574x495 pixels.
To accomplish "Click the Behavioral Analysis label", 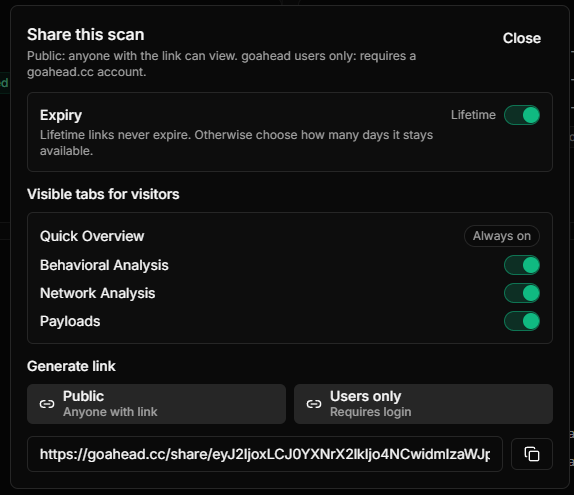I will click(x=104, y=265).
